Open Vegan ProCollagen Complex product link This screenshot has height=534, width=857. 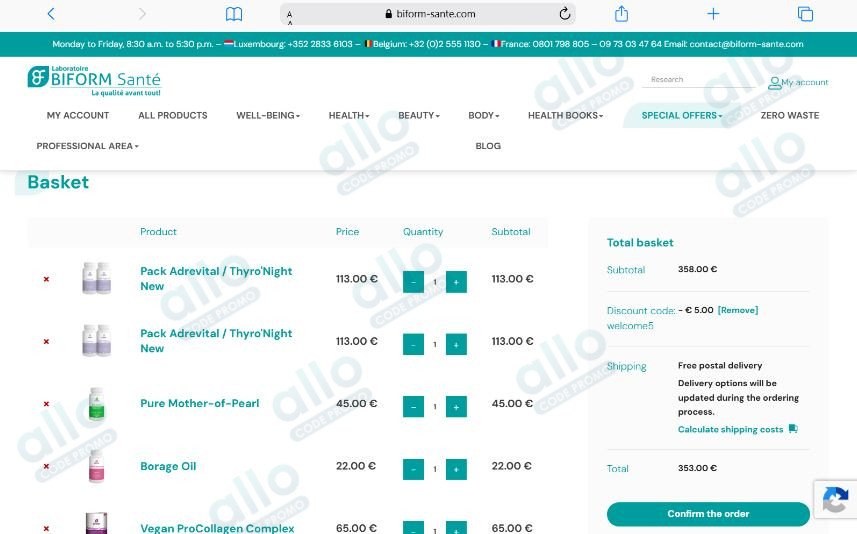[217, 528]
